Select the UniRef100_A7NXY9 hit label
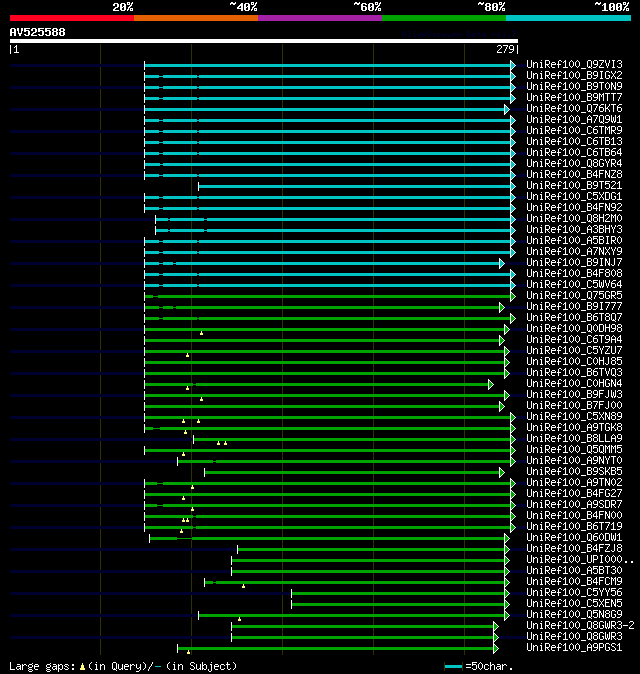 [x=574, y=251]
